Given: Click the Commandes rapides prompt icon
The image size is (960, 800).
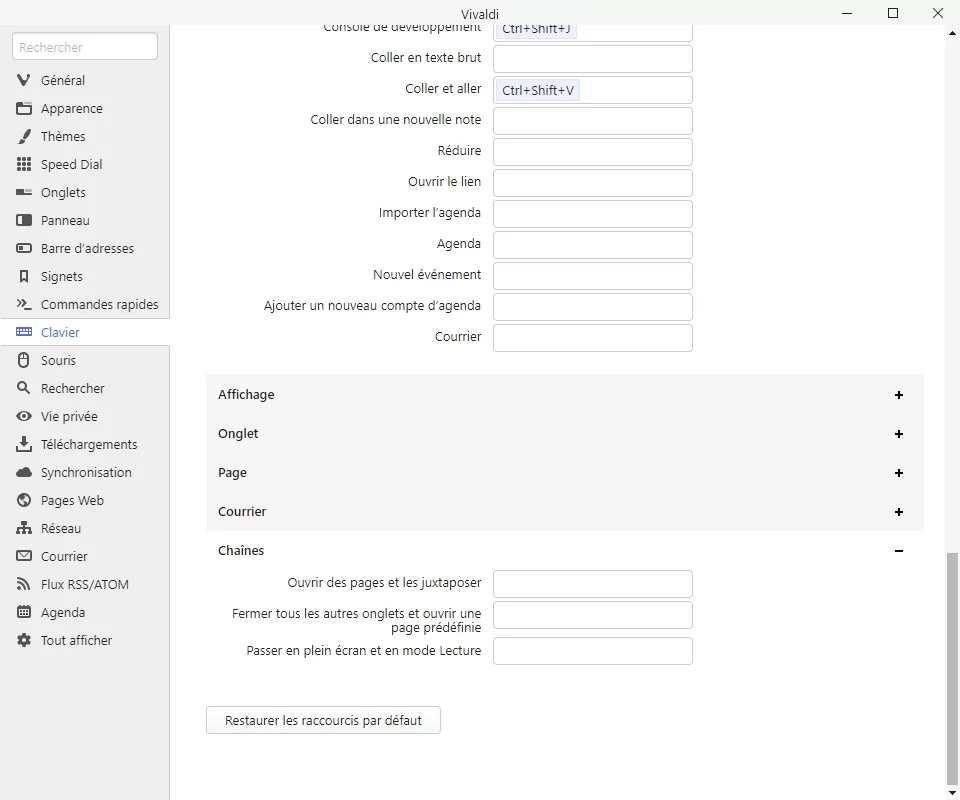Looking at the screenshot, I should 24,304.
